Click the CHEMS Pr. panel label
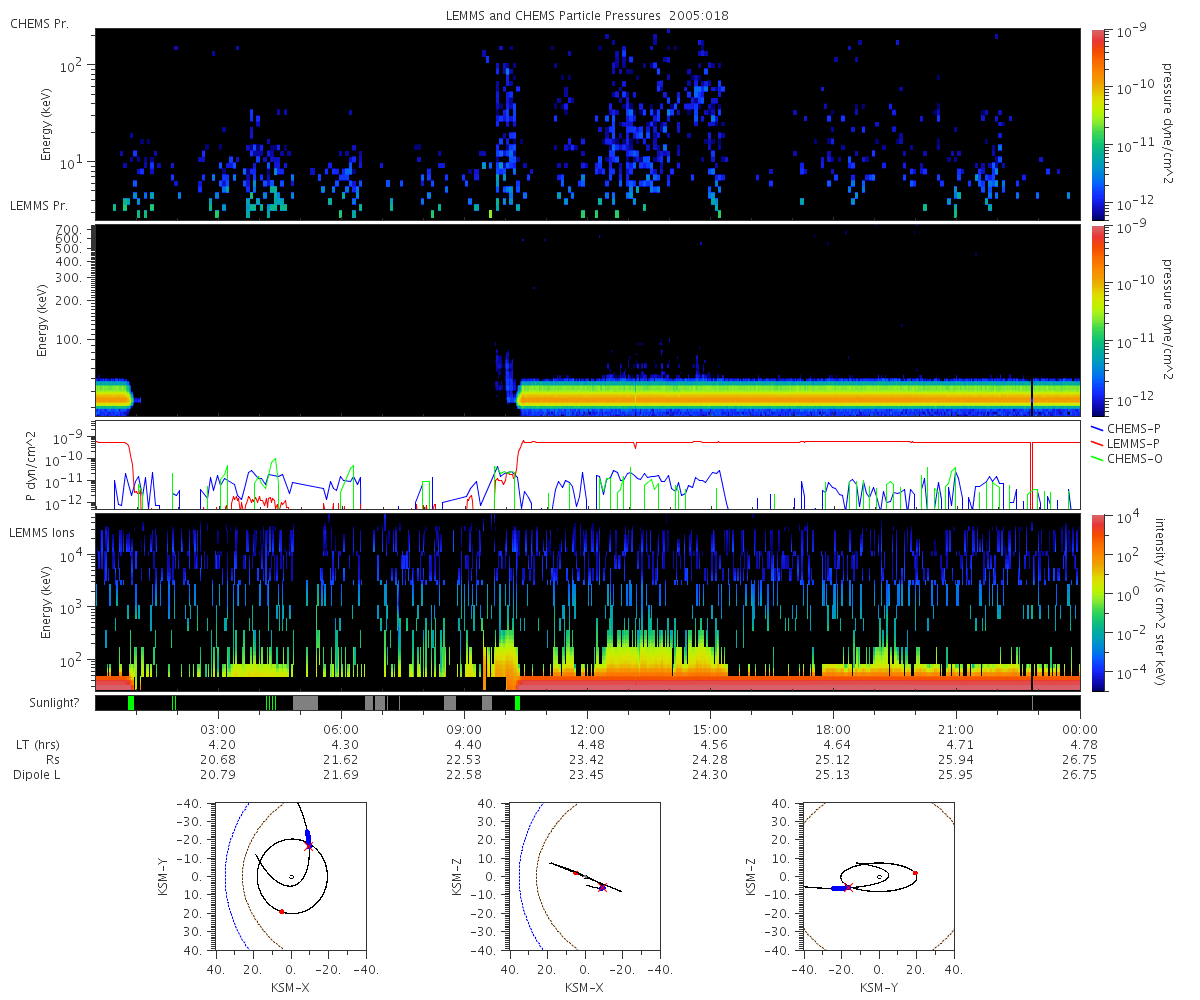 38,24
